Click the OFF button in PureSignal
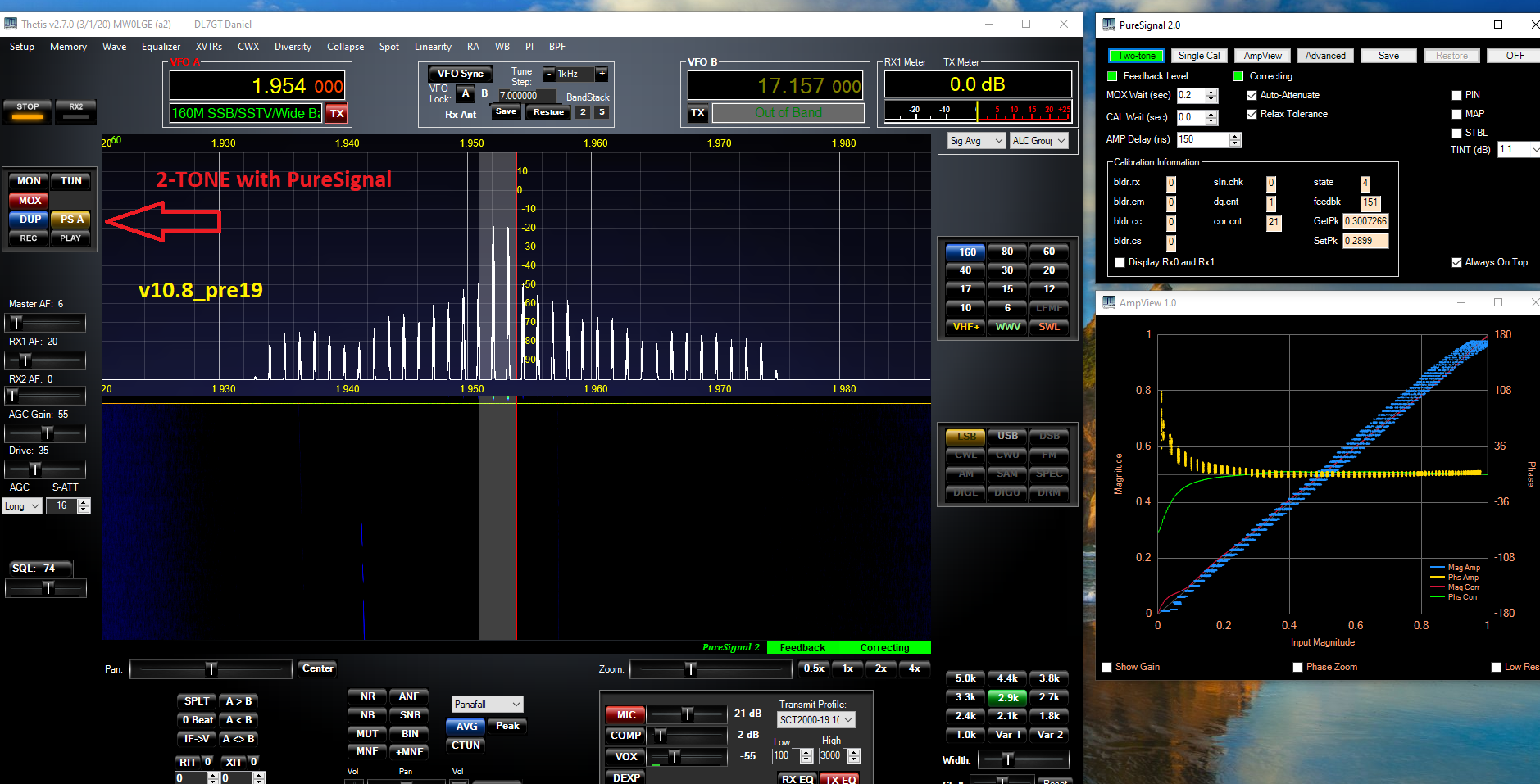1540x784 pixels. (x=1515, y=56)
